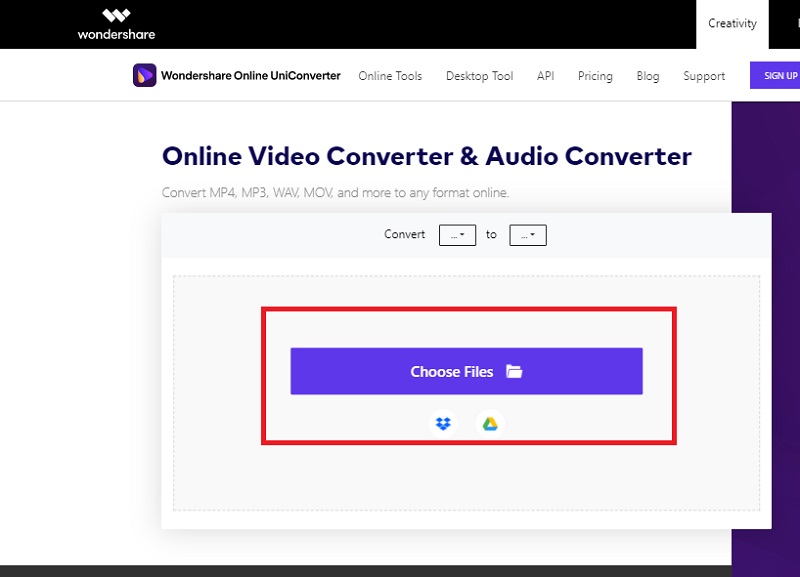Open the target format dropdown after to
Viewport: 800px width, 577px height.
528,235
